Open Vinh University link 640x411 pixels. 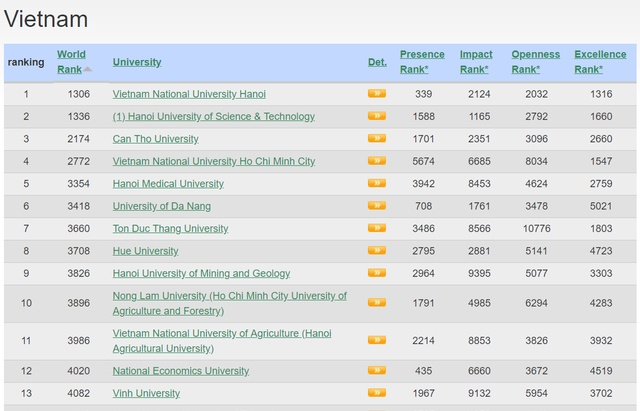146,393
